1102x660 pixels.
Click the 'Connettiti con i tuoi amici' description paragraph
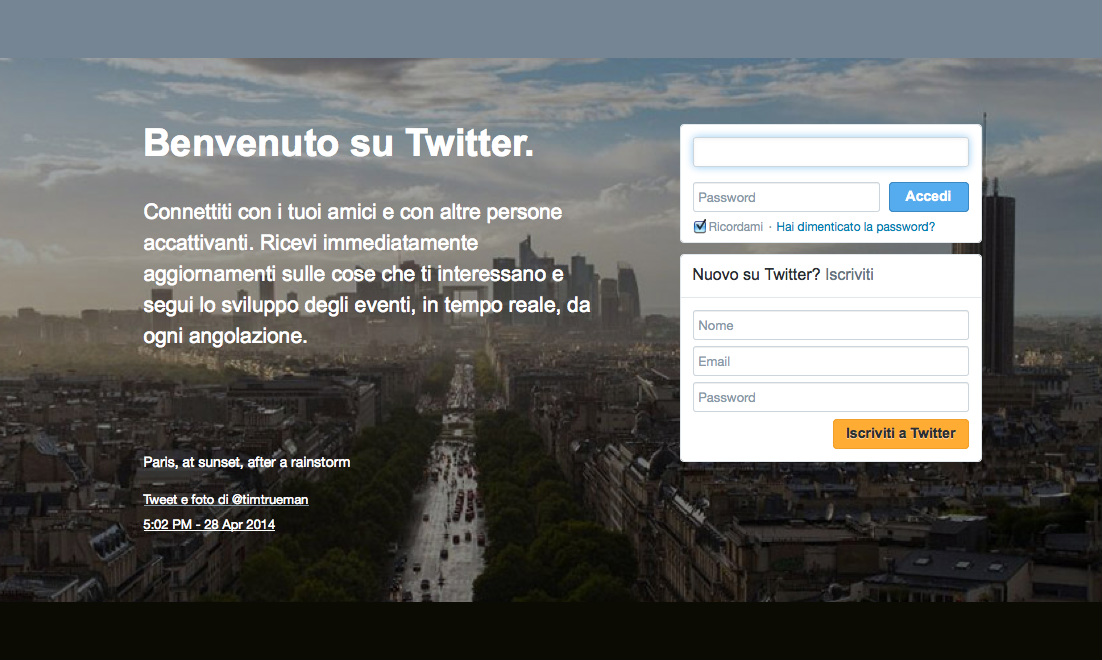[x=368, y=274]
